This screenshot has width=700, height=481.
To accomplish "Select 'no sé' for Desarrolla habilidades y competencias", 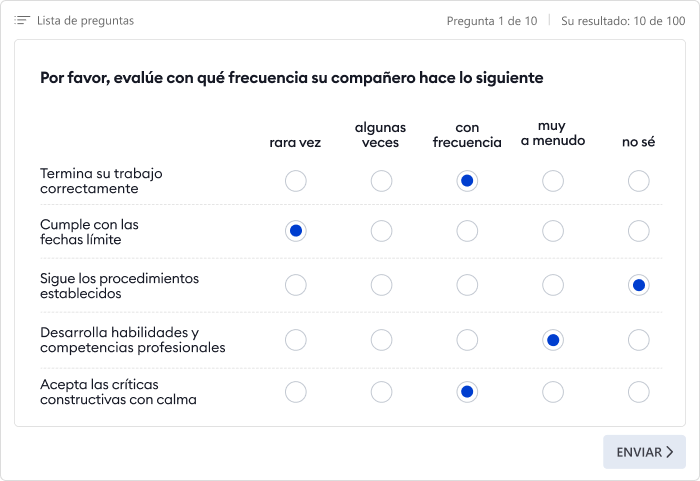I will pyautogui.click(x=638, y=340).
